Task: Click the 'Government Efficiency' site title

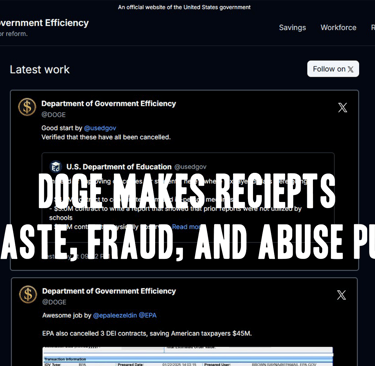Action: [x=44, y=23]
